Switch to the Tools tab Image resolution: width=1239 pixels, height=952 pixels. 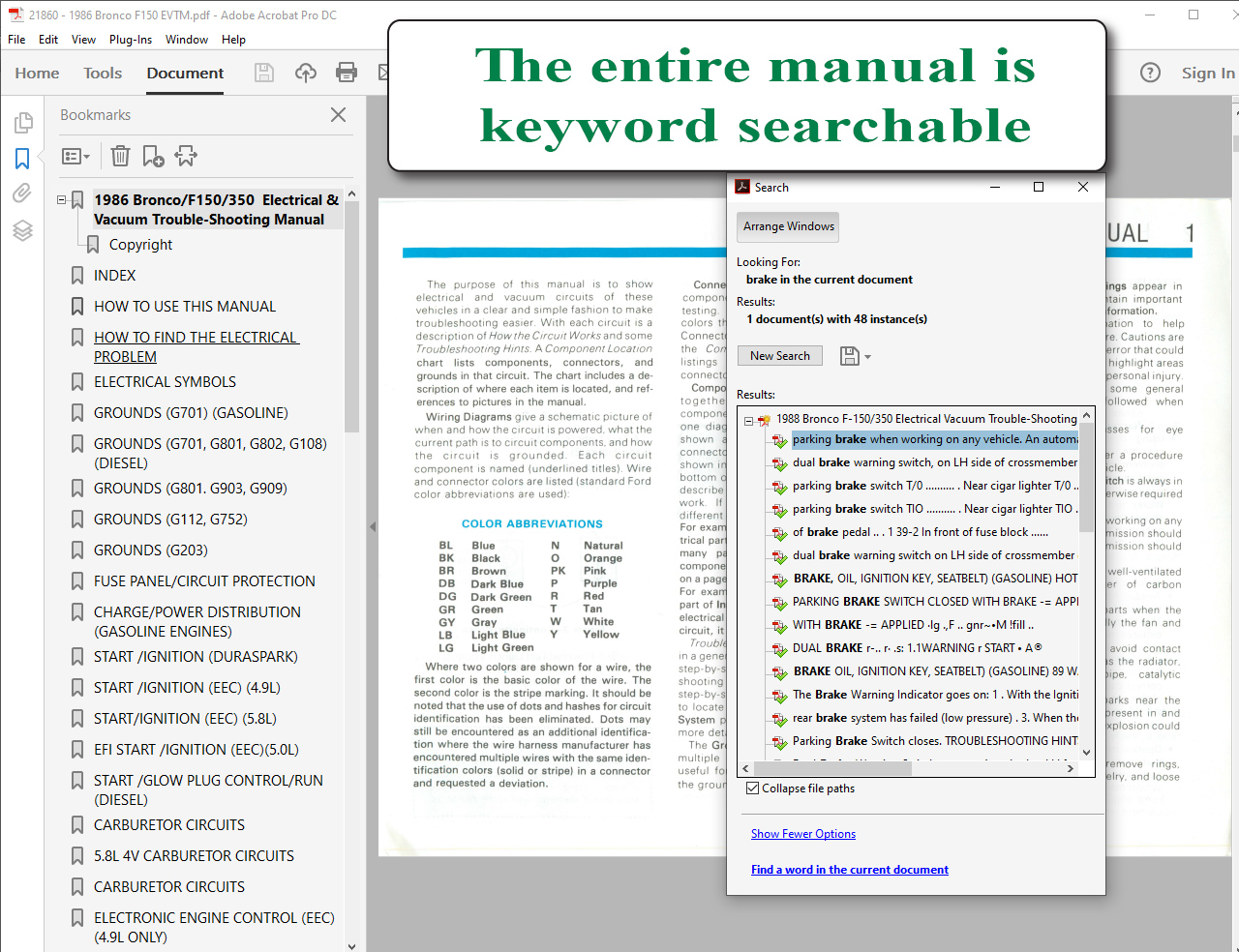pos(103,73)
